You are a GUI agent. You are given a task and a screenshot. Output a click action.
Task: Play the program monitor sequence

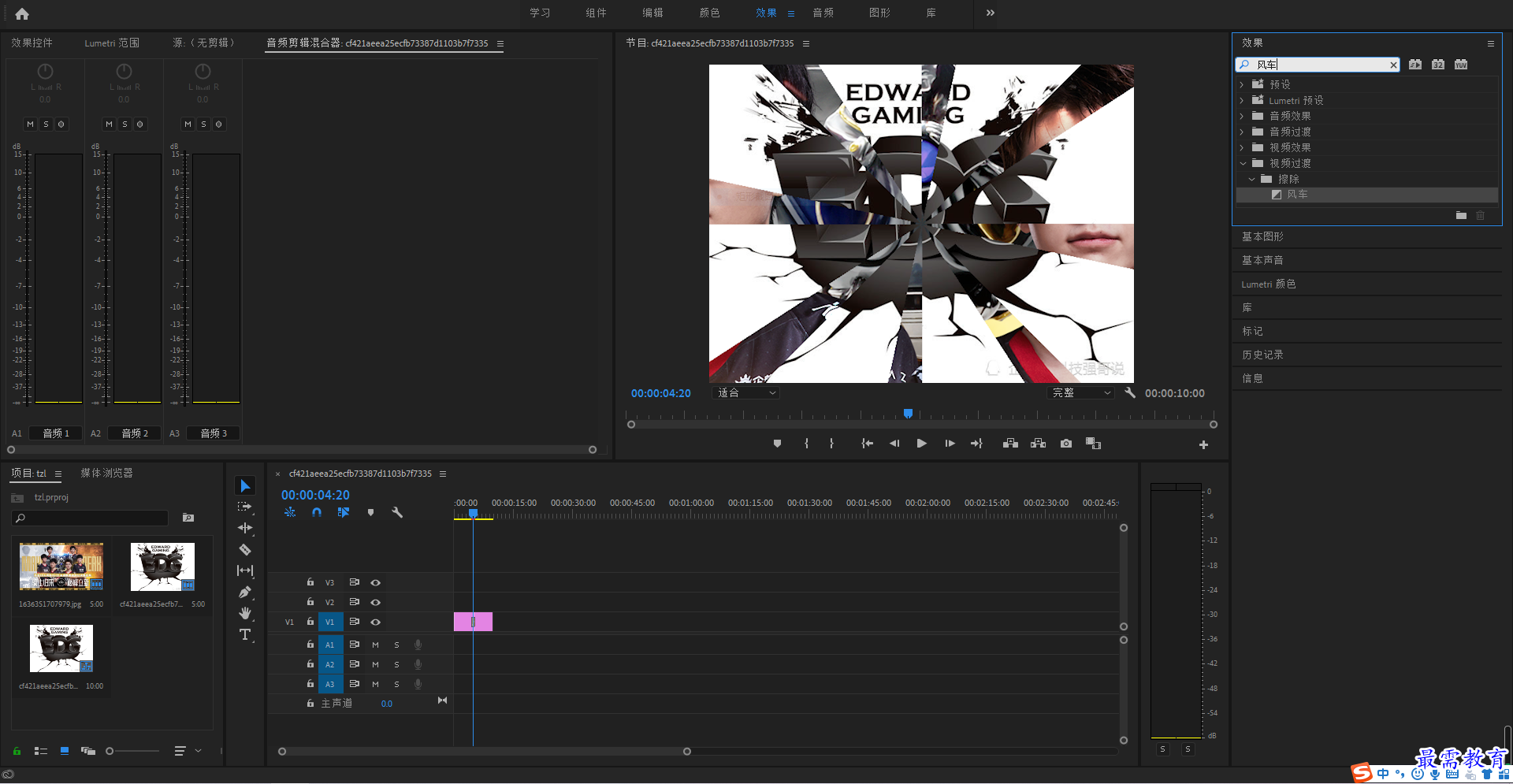[x=921, y=444]
